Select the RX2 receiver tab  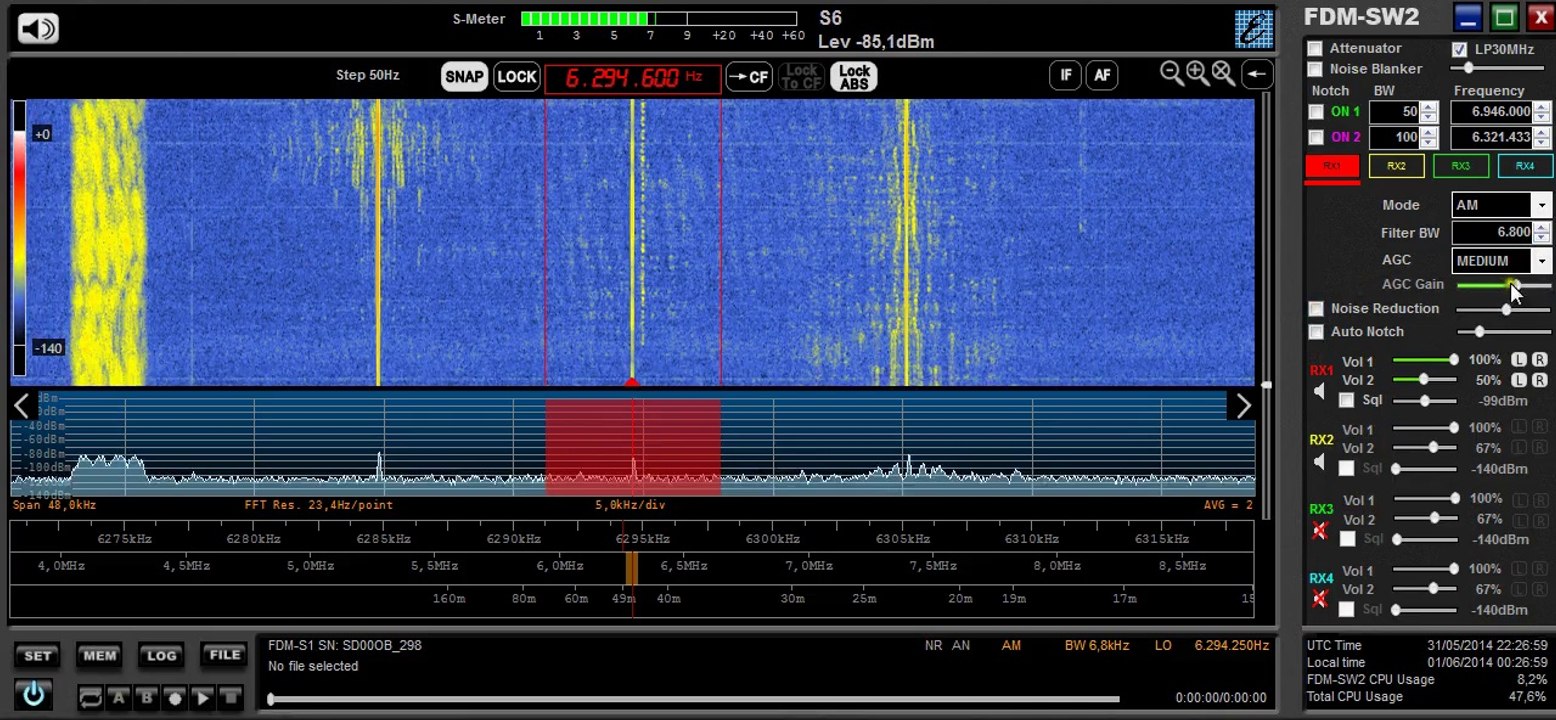click(1396, 166)
